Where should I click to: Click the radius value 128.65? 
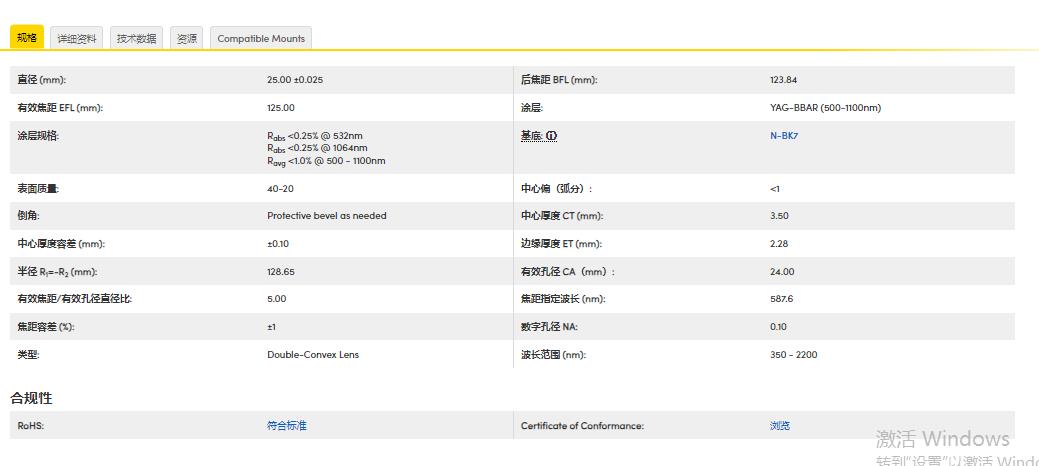[x=281, y=272]
